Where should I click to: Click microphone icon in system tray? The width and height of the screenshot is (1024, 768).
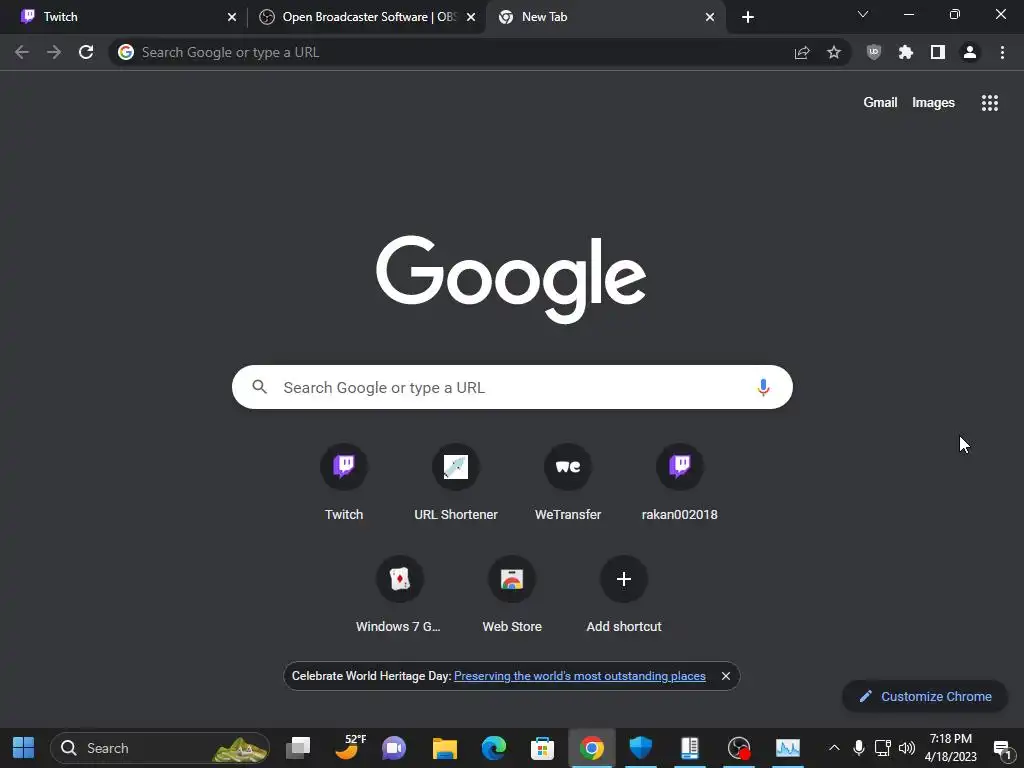(859, 748)
